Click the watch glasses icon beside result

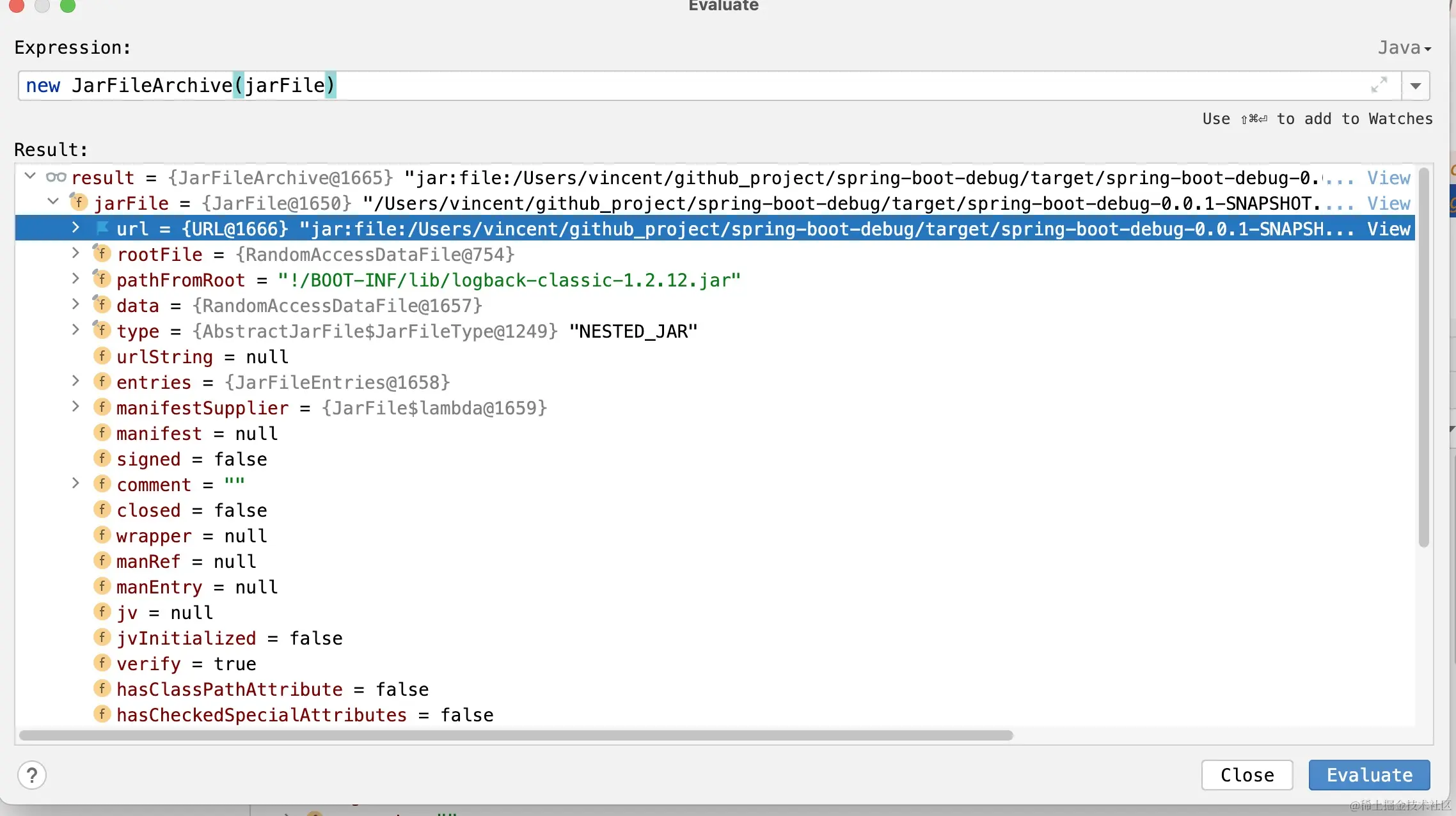point(56,178)
